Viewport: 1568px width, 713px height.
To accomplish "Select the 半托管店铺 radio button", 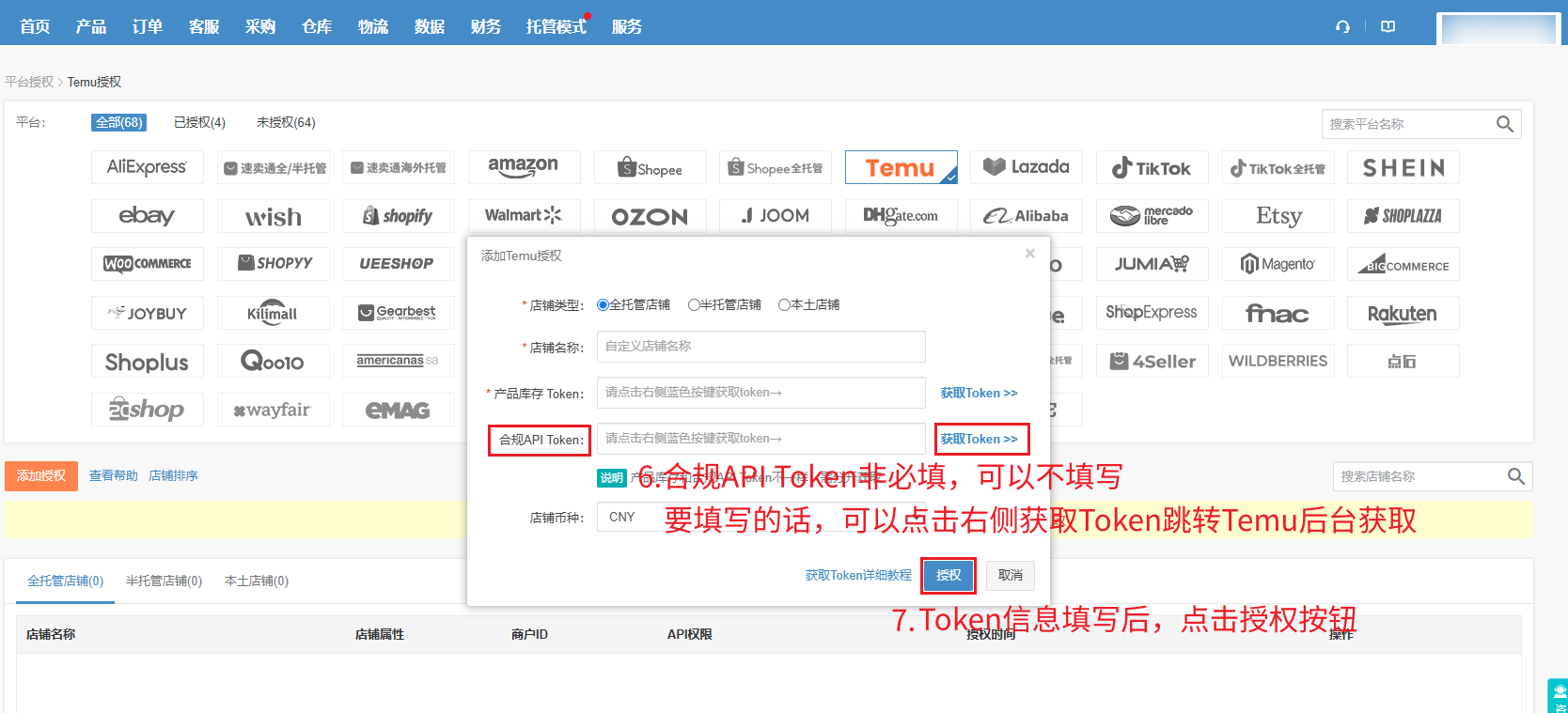I will 694,304.
